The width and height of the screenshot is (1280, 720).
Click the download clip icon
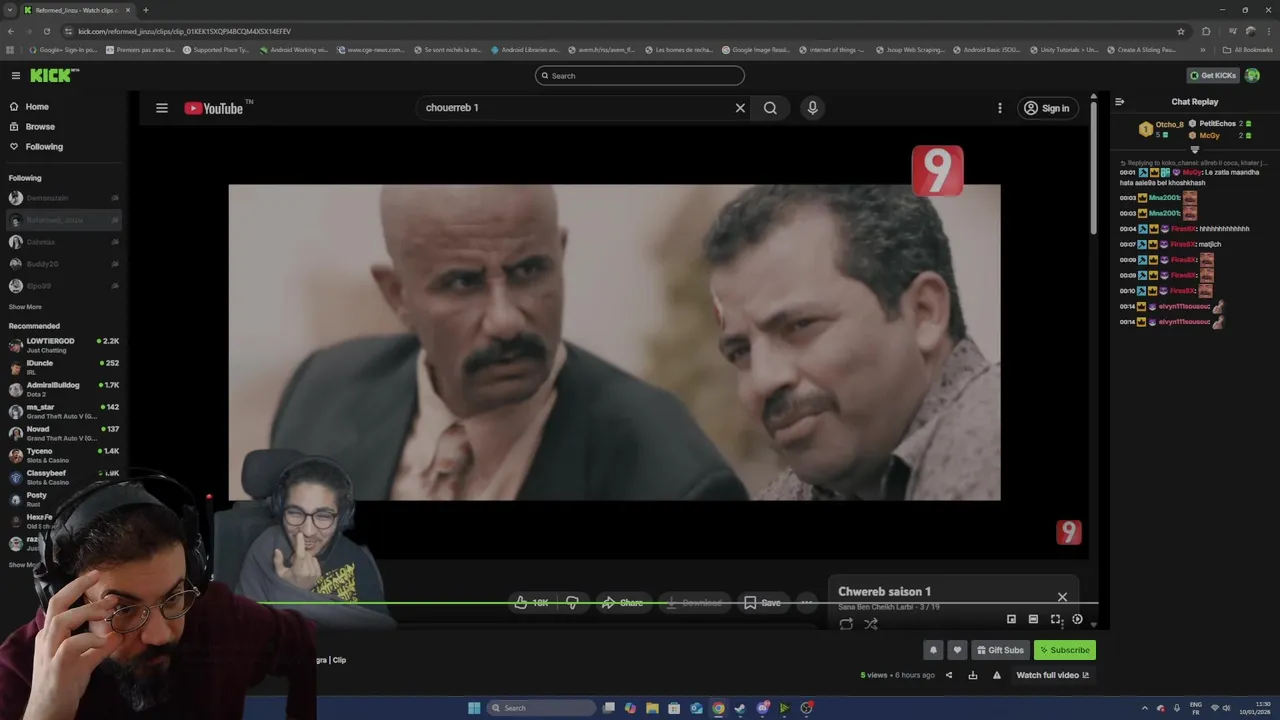(973, 675)
